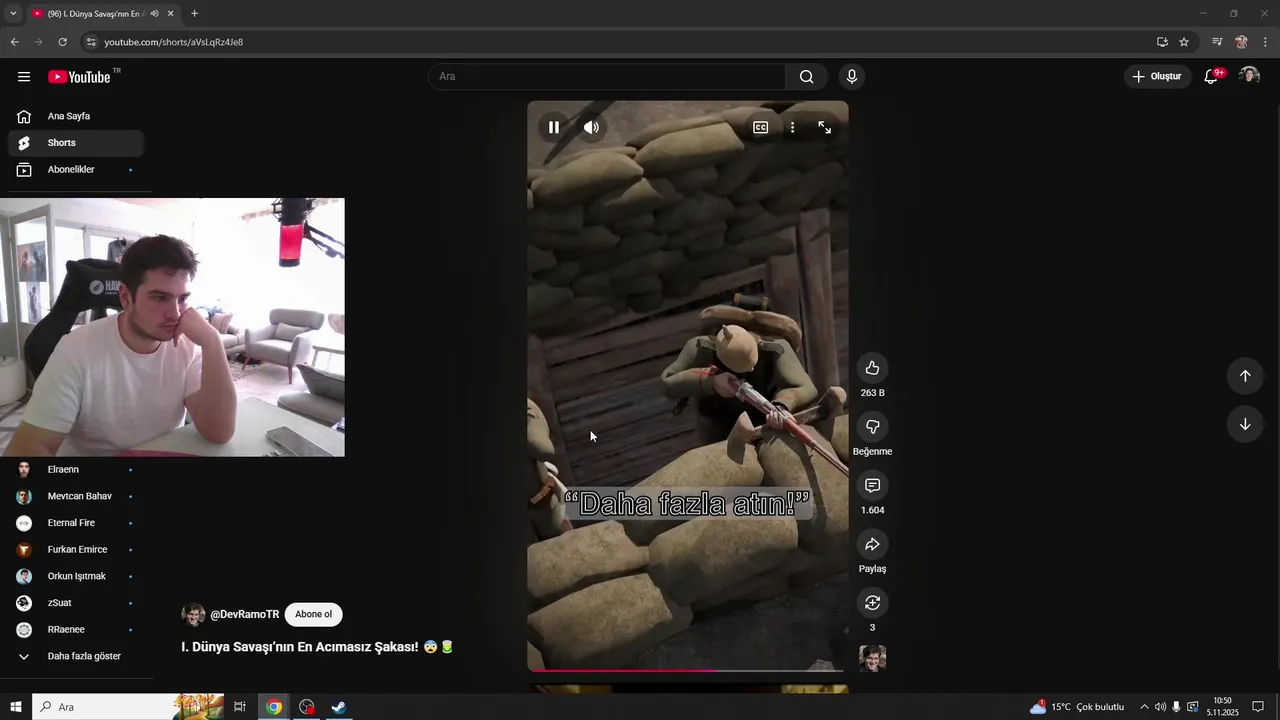Open the sound source thumbnail
This screenshot has width=1280, height=720.
[x=872, y=658]
